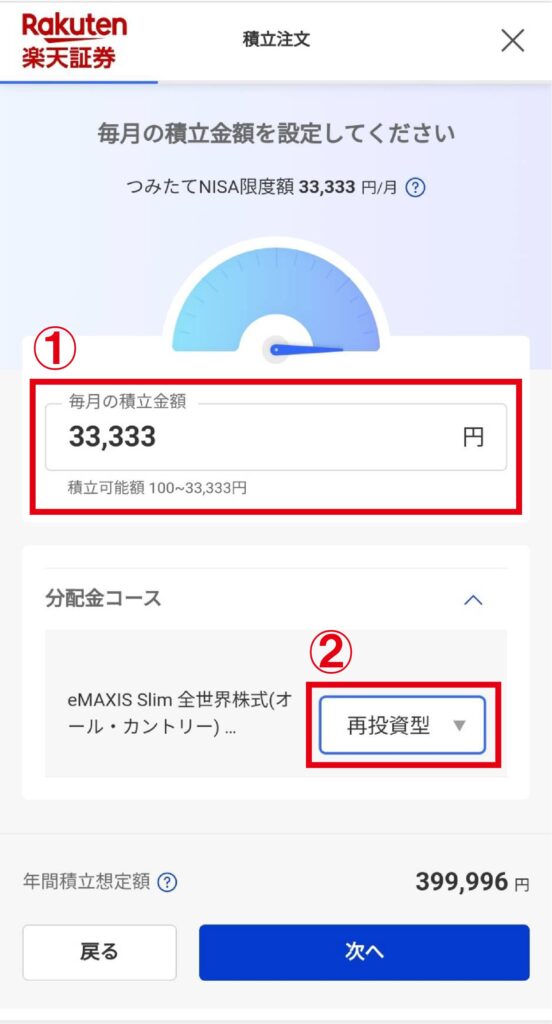552x1024 pixels.
Task: Click the gauge needle center knob
Action: pos(275,349)
